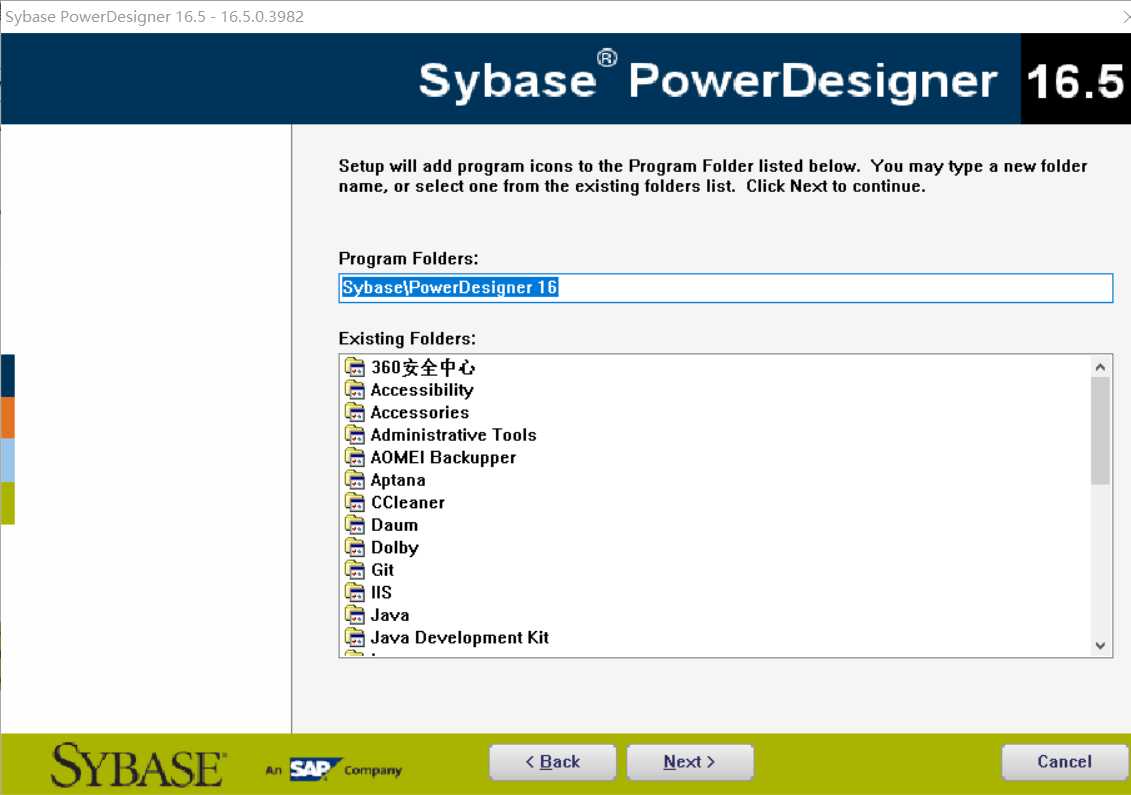Image resolution: width=1131 pixels, height=795 pixels.
Task: Click the folder icon beside Dolby
Action: 354,547
